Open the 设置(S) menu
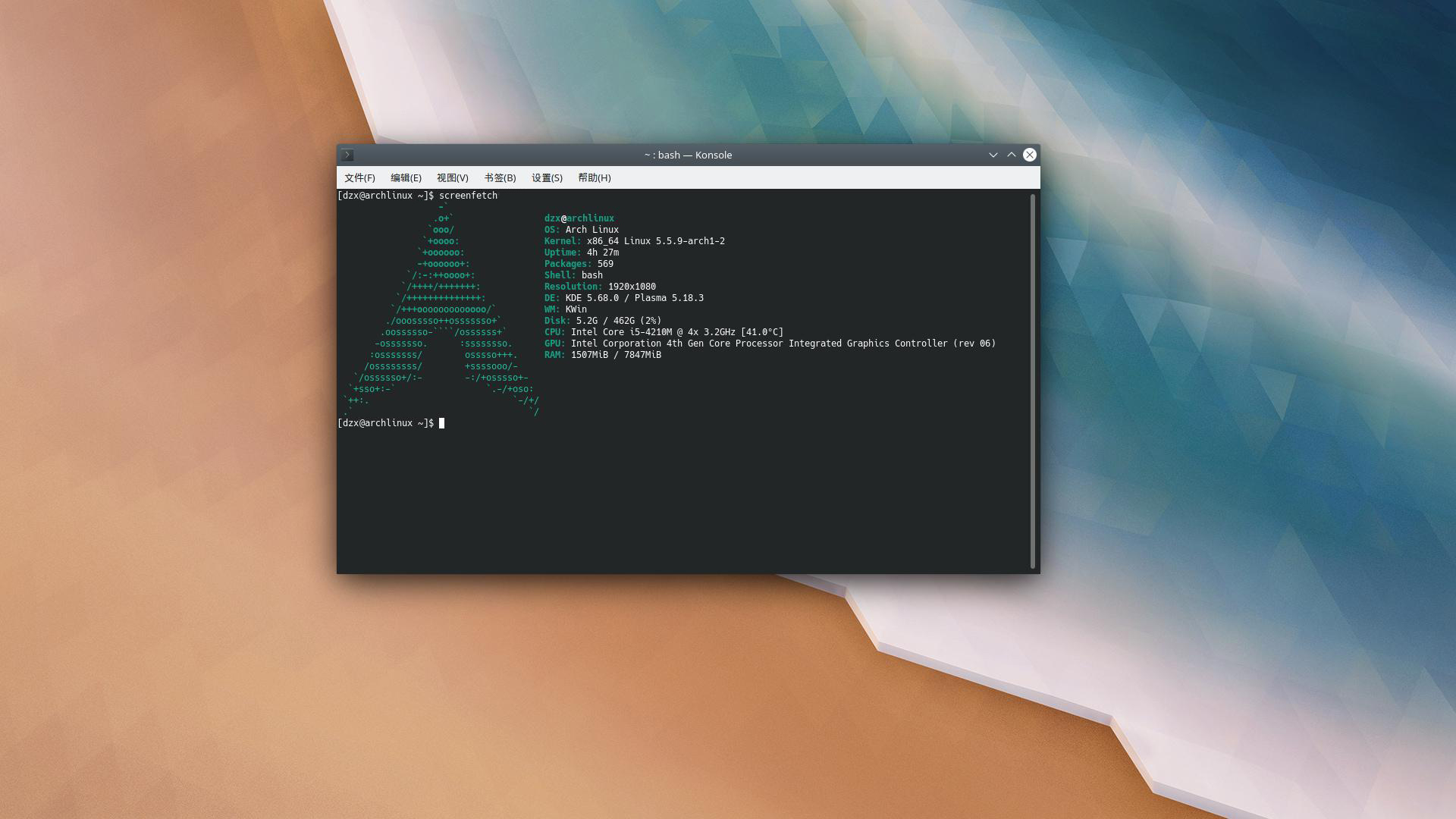This screenshot has height=819, width=1456. (547, 177)
